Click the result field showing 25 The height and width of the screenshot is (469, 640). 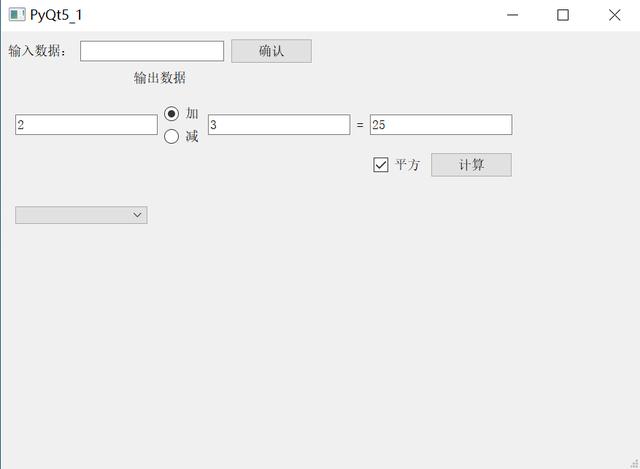441,124
